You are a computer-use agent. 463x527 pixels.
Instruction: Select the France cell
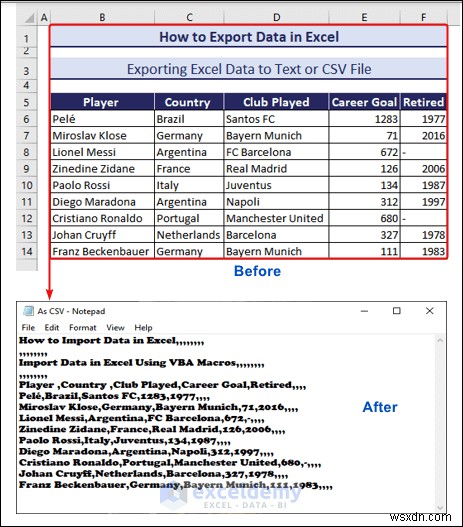(189, 168)
